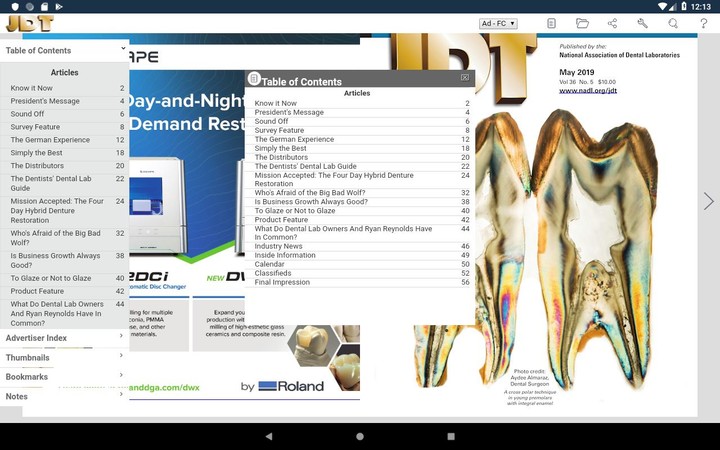The image size is (720, 450).
Task: Open Industry News in popup list
Action: tap(360, 246)
